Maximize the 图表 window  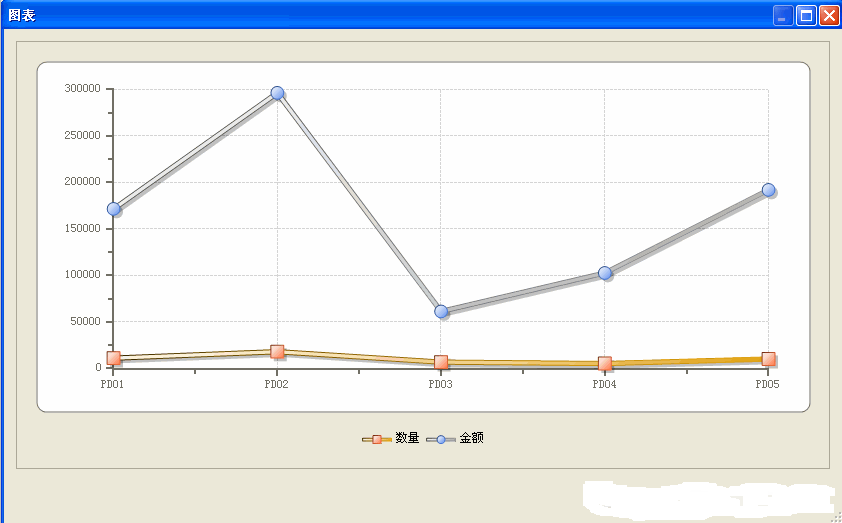(806, 16)
